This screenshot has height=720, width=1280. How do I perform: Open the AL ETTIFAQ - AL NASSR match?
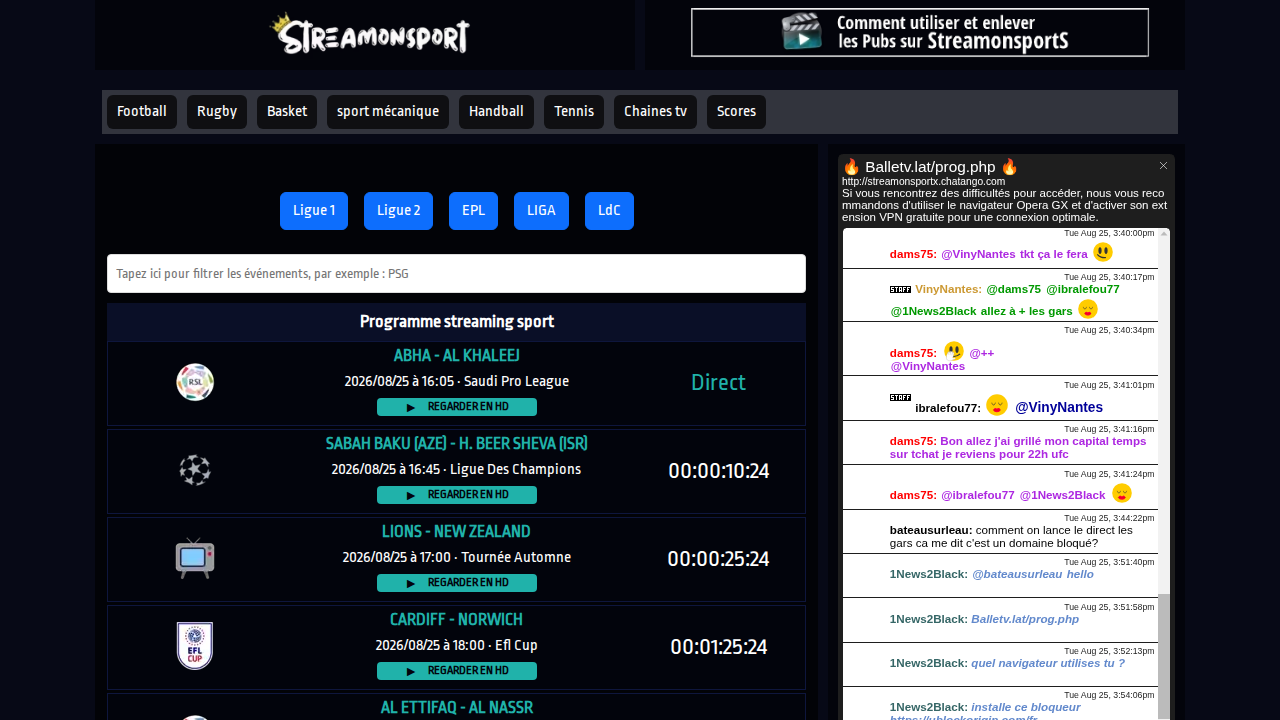[x=456, y=708]
